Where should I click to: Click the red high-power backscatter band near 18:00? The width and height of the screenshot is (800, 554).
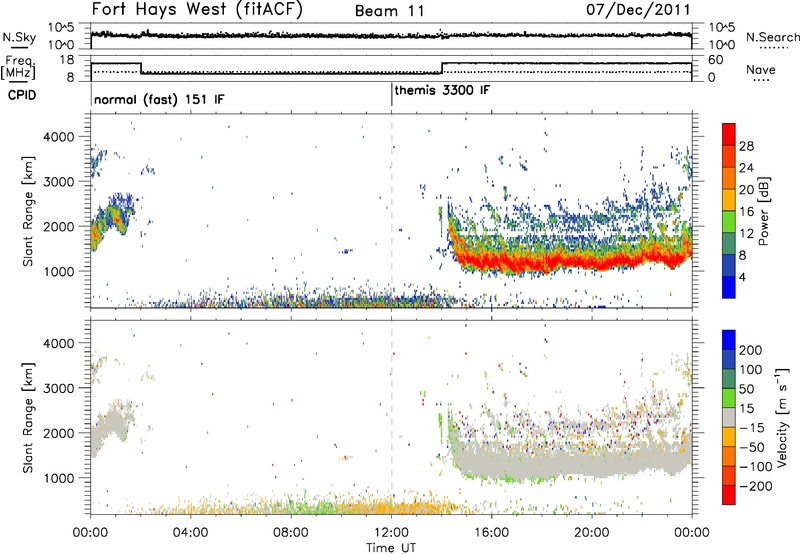coord(542,263)
